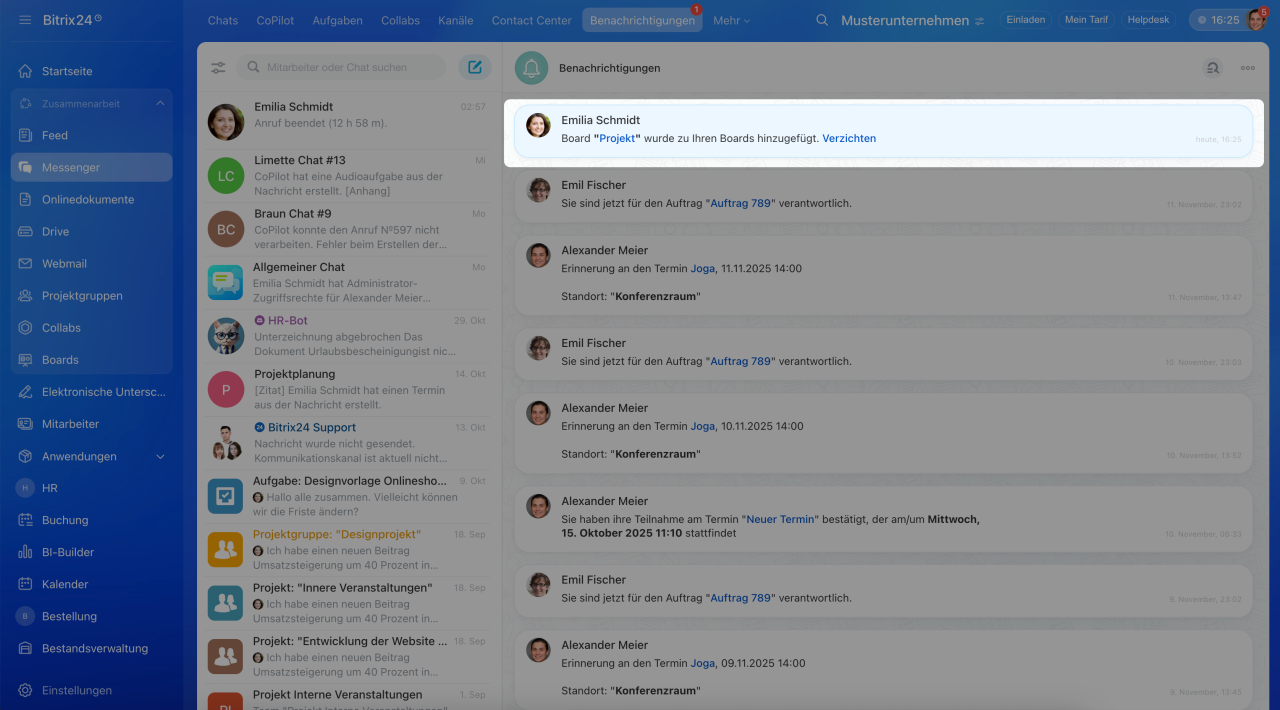
Task: Click user profile avatar in top right
Action: [x=1256, y=20]
